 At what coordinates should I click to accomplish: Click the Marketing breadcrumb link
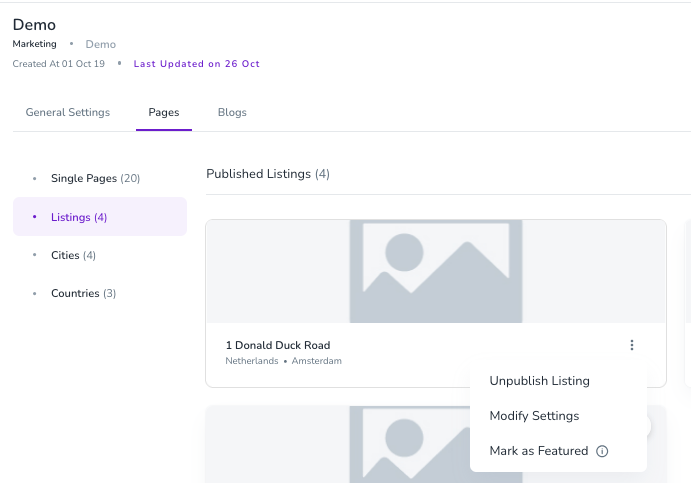(34, 44)
